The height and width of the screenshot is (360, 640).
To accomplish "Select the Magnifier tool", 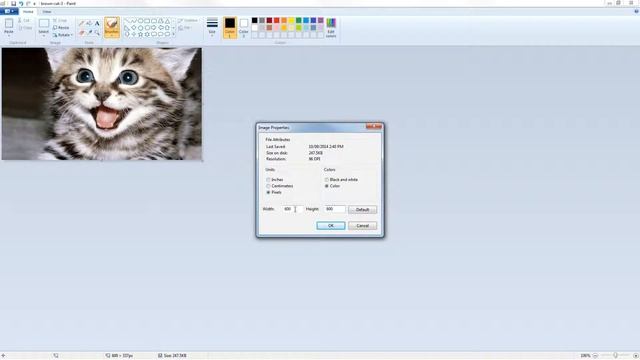I will pos(97,32).
